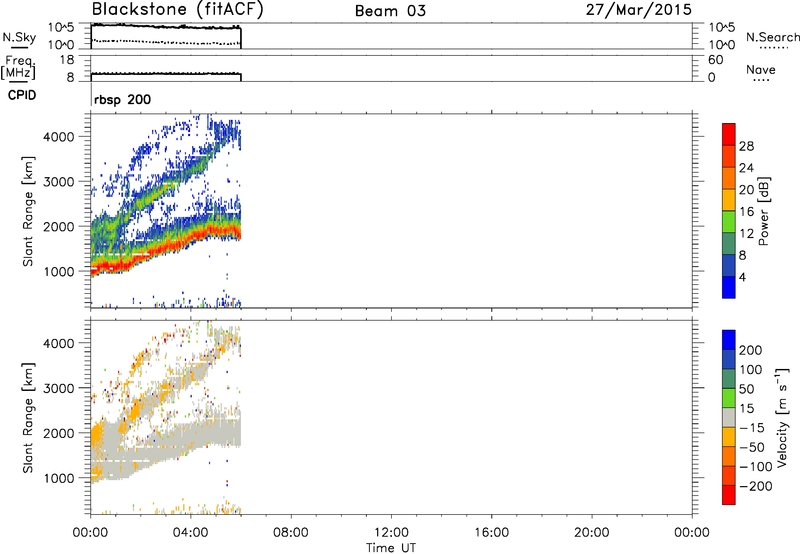
Task: Click the '28' value on the Power scale
Action: (746, 146)
